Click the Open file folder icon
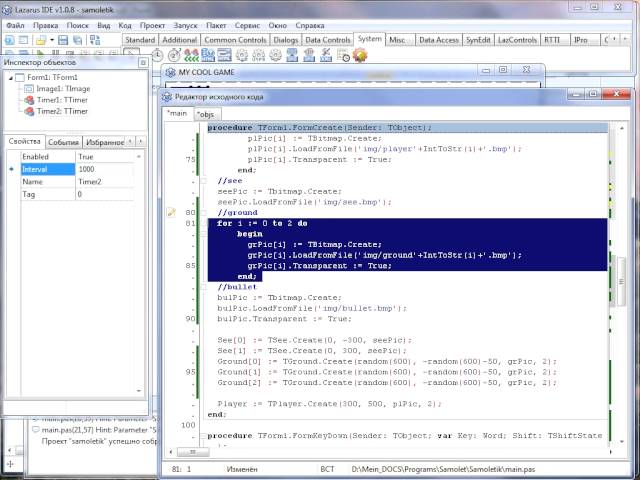640x480 pixels. pos(39,40)
